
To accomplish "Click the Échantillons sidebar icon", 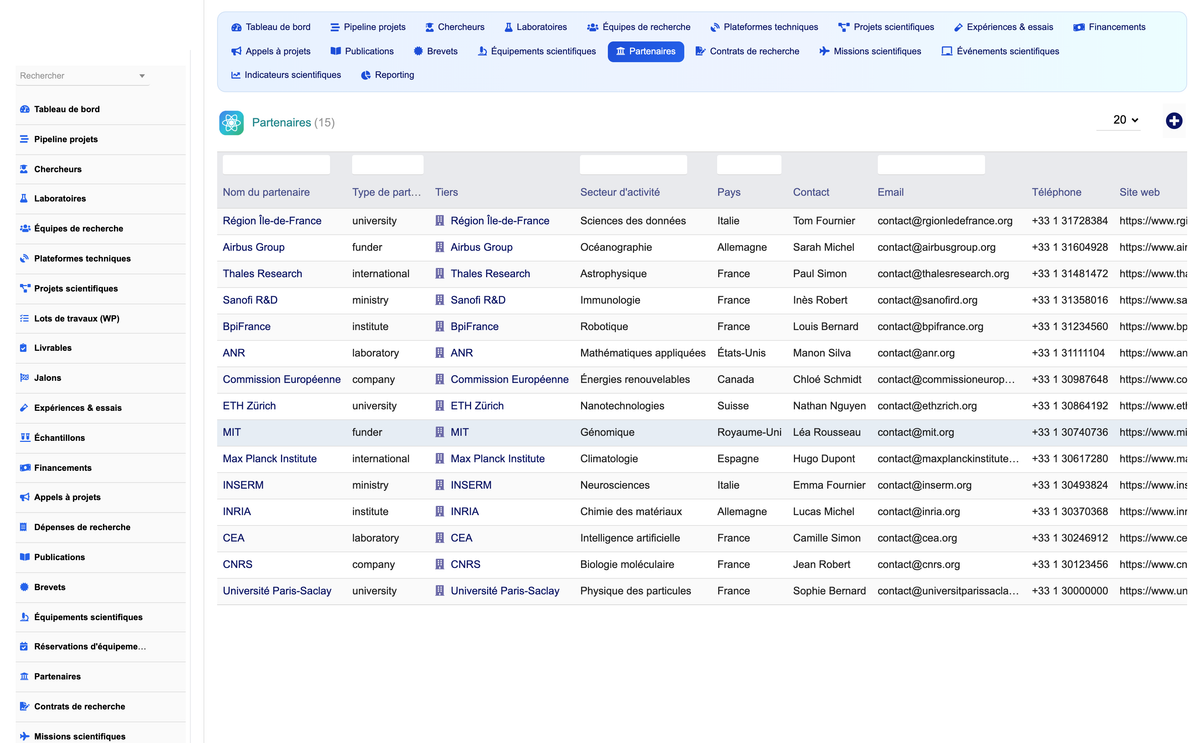I will click(x=24, y=438).
